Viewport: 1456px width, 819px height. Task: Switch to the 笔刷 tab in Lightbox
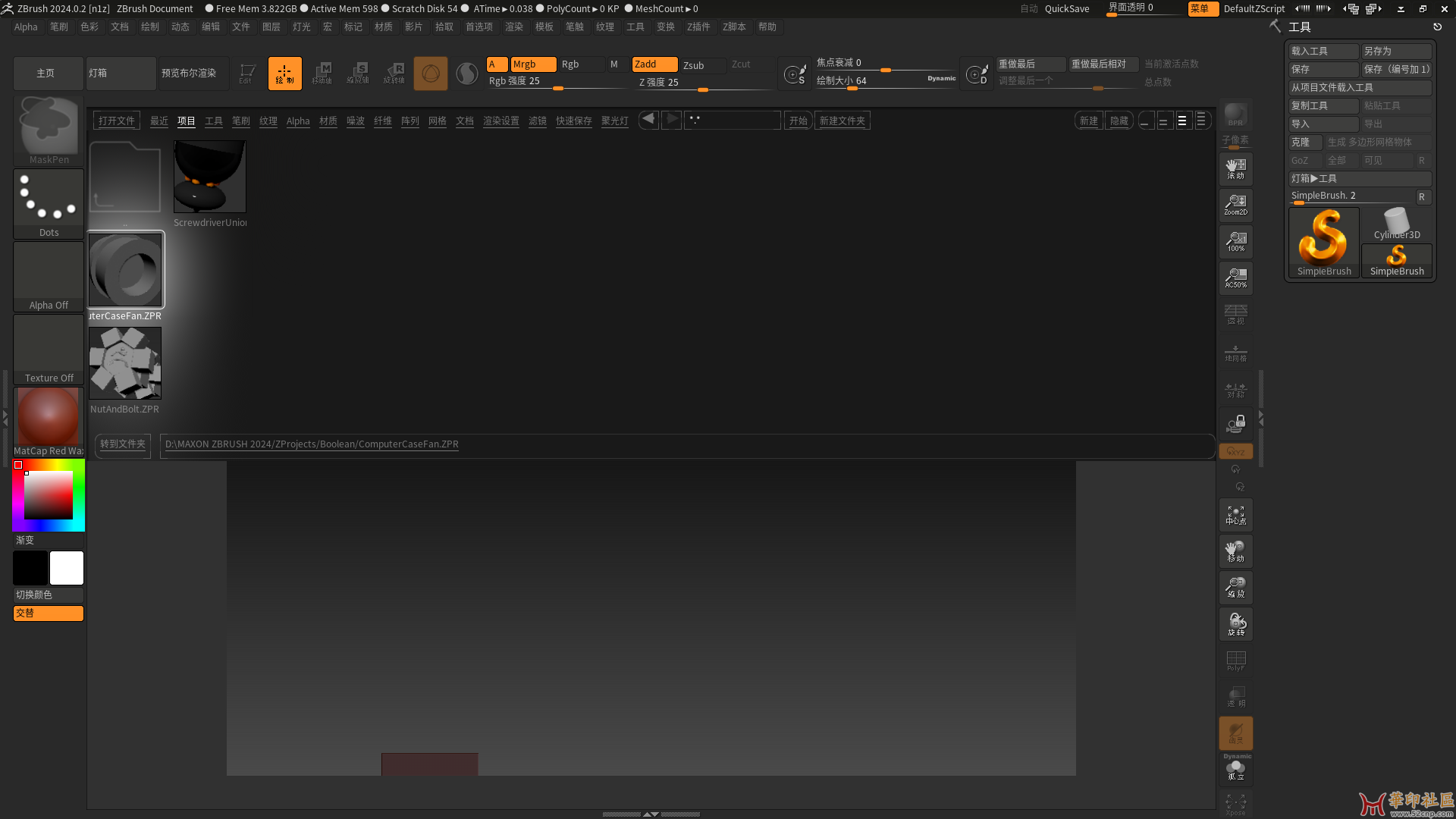(240, 121)
